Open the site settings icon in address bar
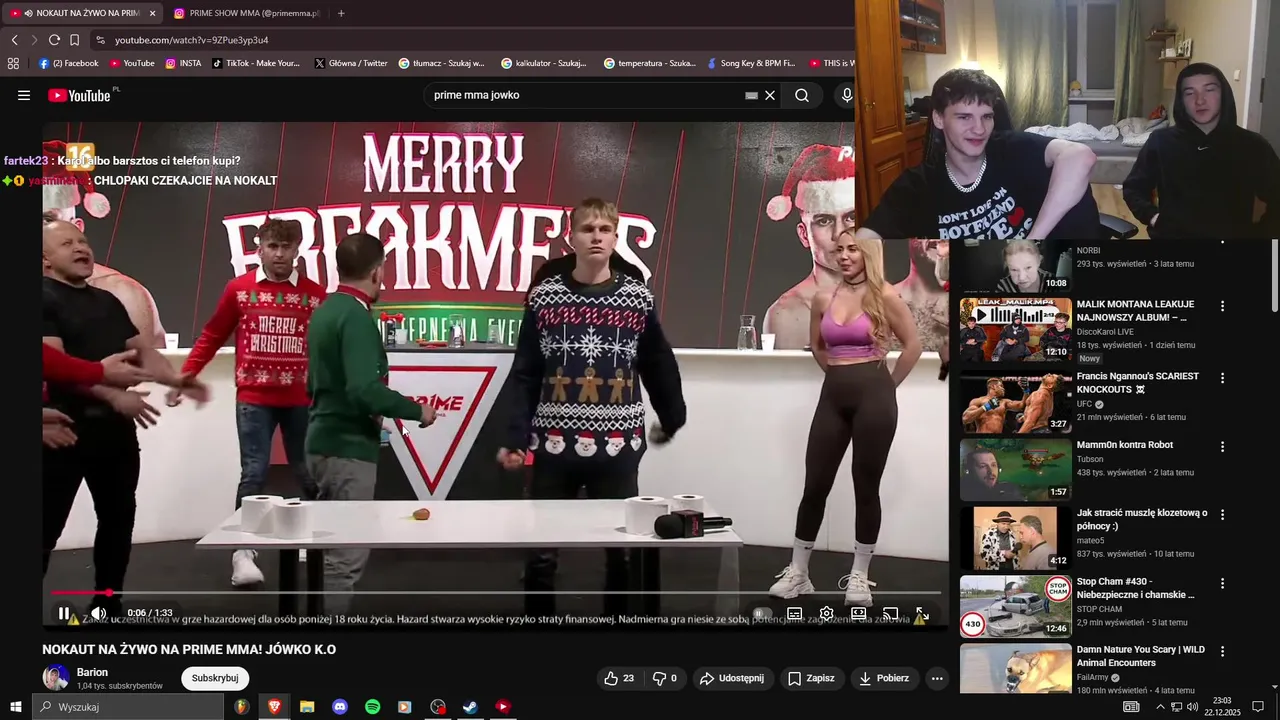 [x=100, y=40]
